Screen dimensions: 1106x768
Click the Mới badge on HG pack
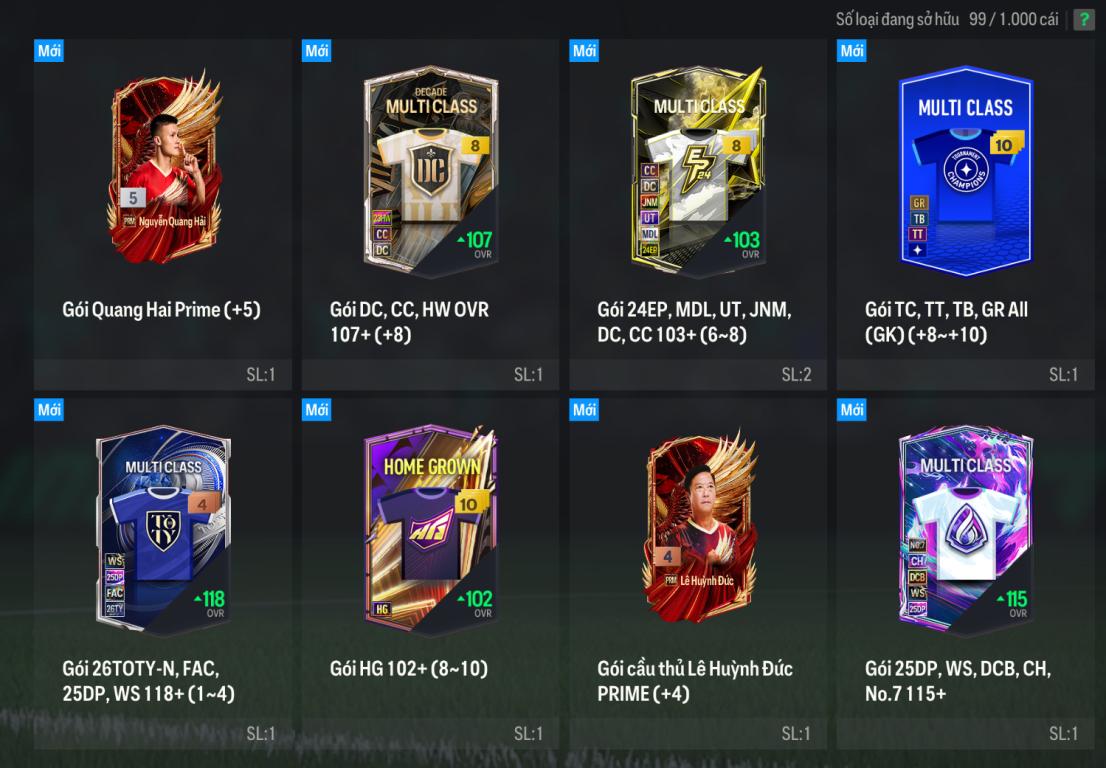(x=317, y=409)
